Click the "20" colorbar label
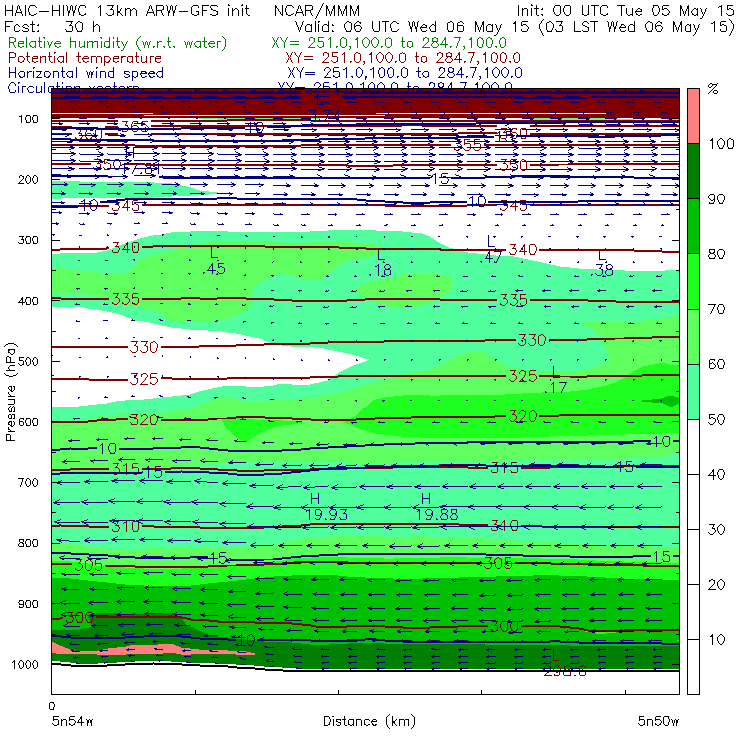Image resolution: width=740 pixels, height=740 pixels. click(716, 585)
